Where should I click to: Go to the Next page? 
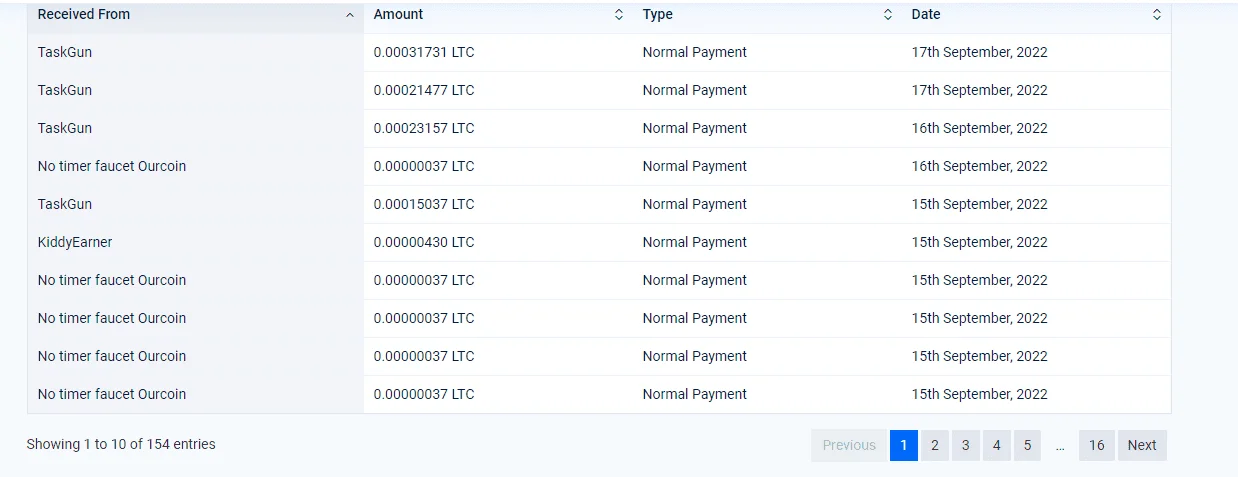pos(1142,445)
